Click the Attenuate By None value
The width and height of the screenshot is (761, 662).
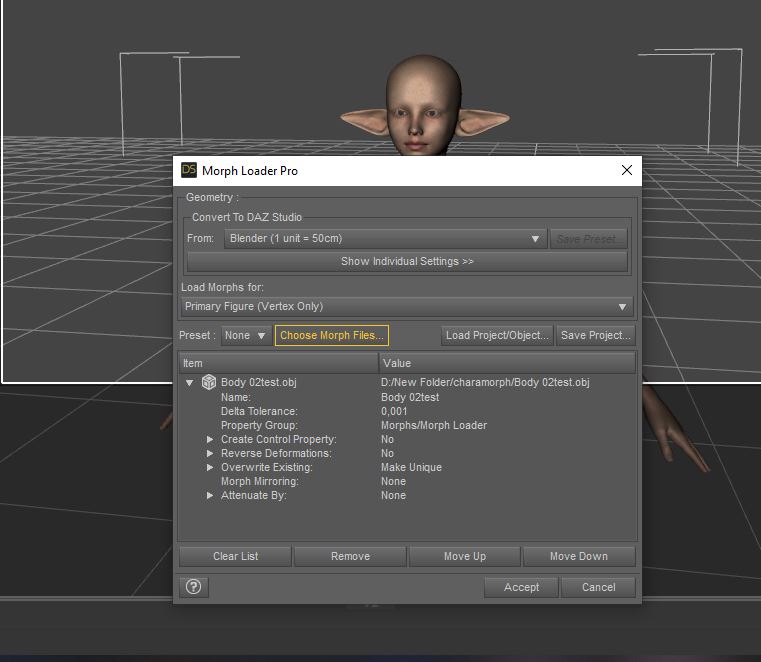[x=394, y=496]
